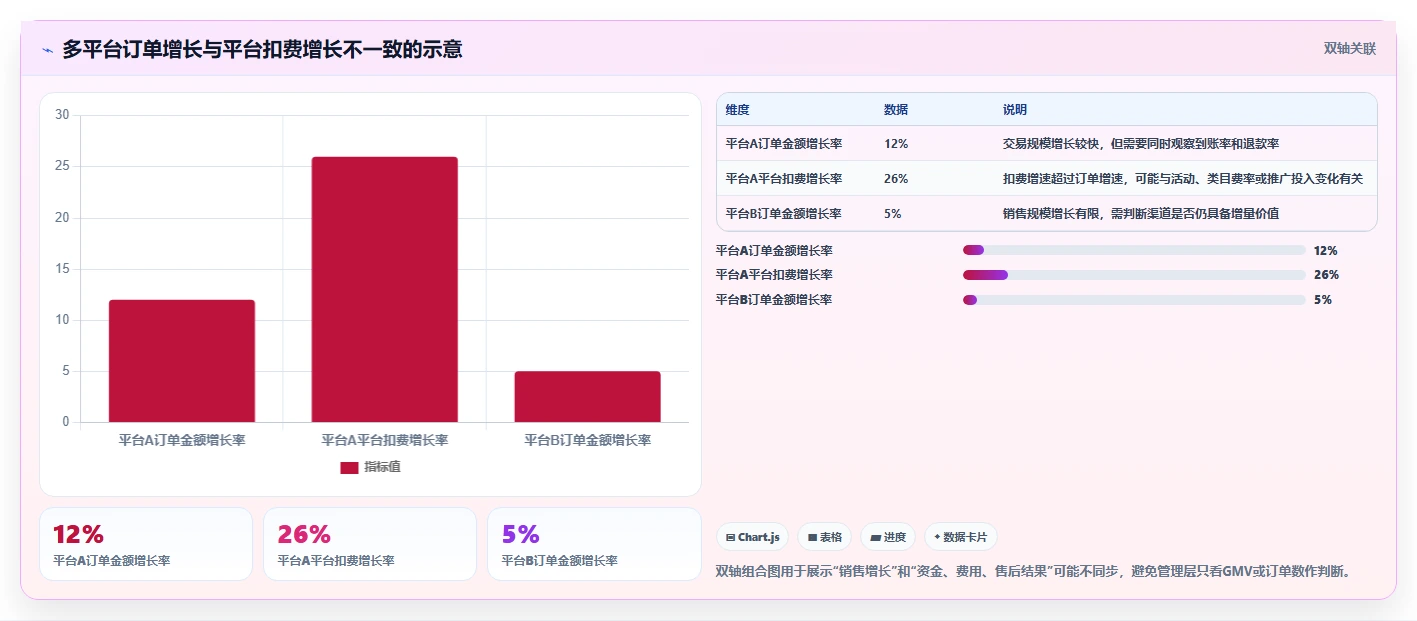
Task: Select the 进度 chip
Action: pyautogui.click(x=888, y=537)
